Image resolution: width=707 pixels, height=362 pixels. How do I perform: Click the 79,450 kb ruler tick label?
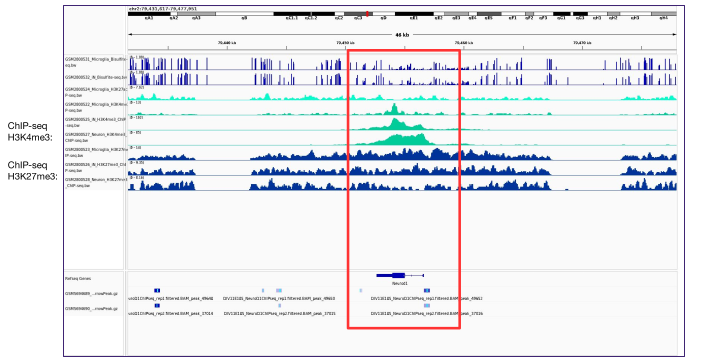(x=345, y=43)
